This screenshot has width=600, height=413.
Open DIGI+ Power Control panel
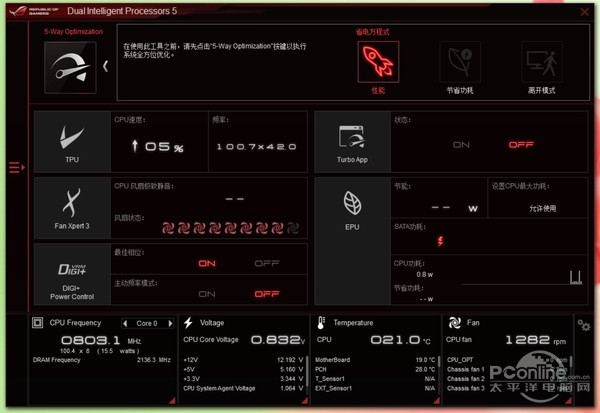(72, 274)
